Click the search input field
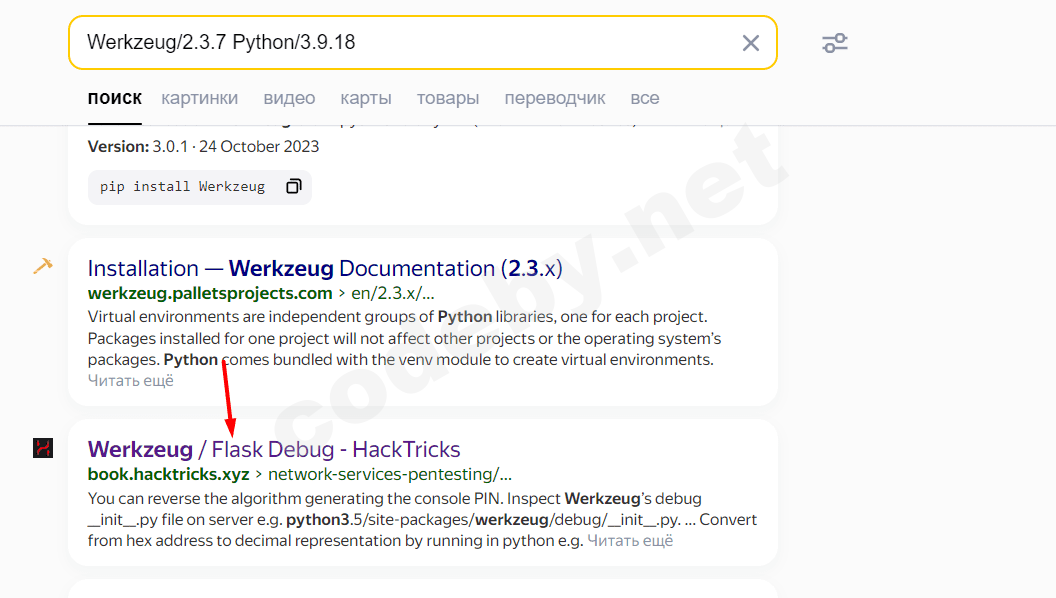The width and height of the screenshot is (1056, 598). point(400,43)
